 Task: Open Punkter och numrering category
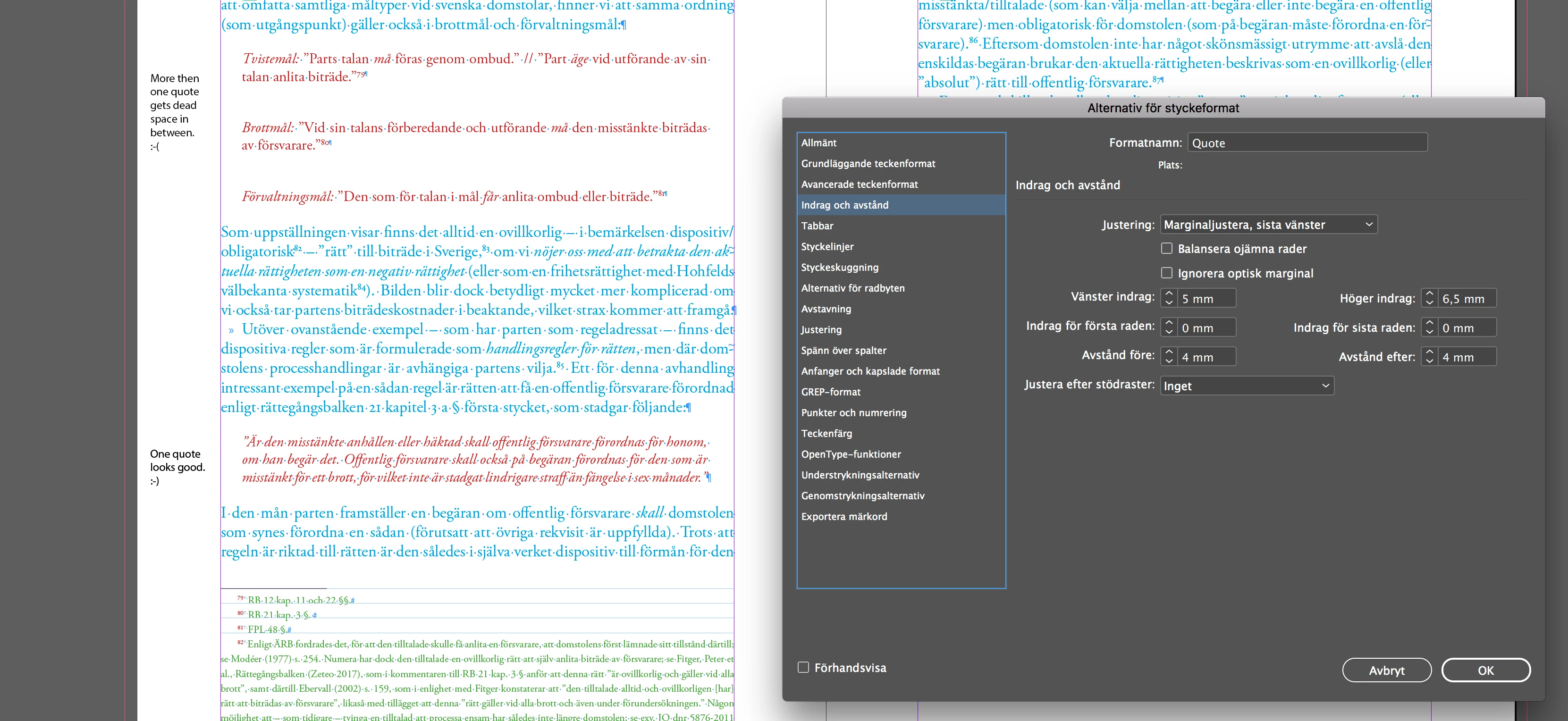coord(853,412)
